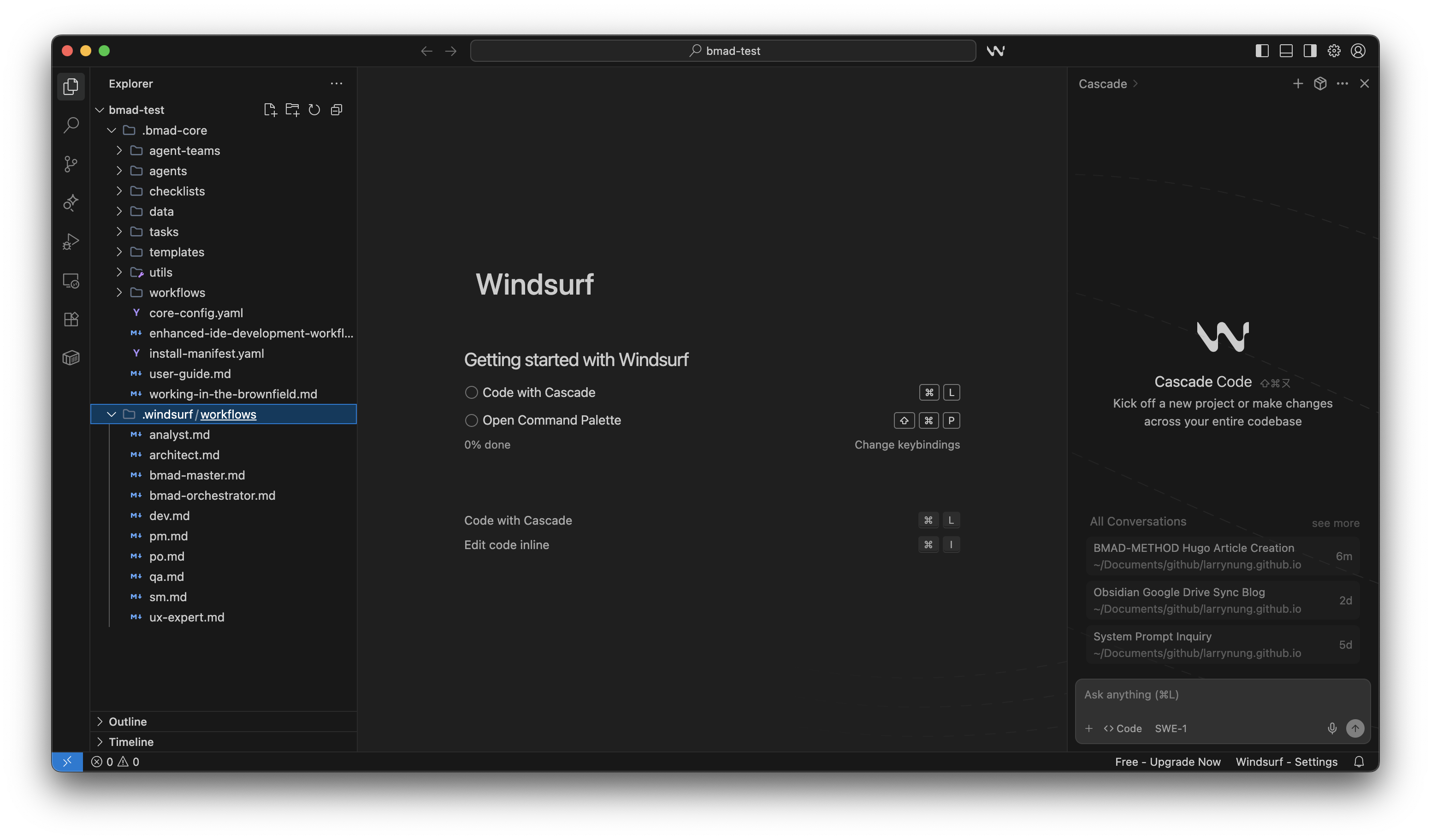Open the account profile icon
The image size is (1431, 840).
pyautogui.click(x=1358, y=51)
